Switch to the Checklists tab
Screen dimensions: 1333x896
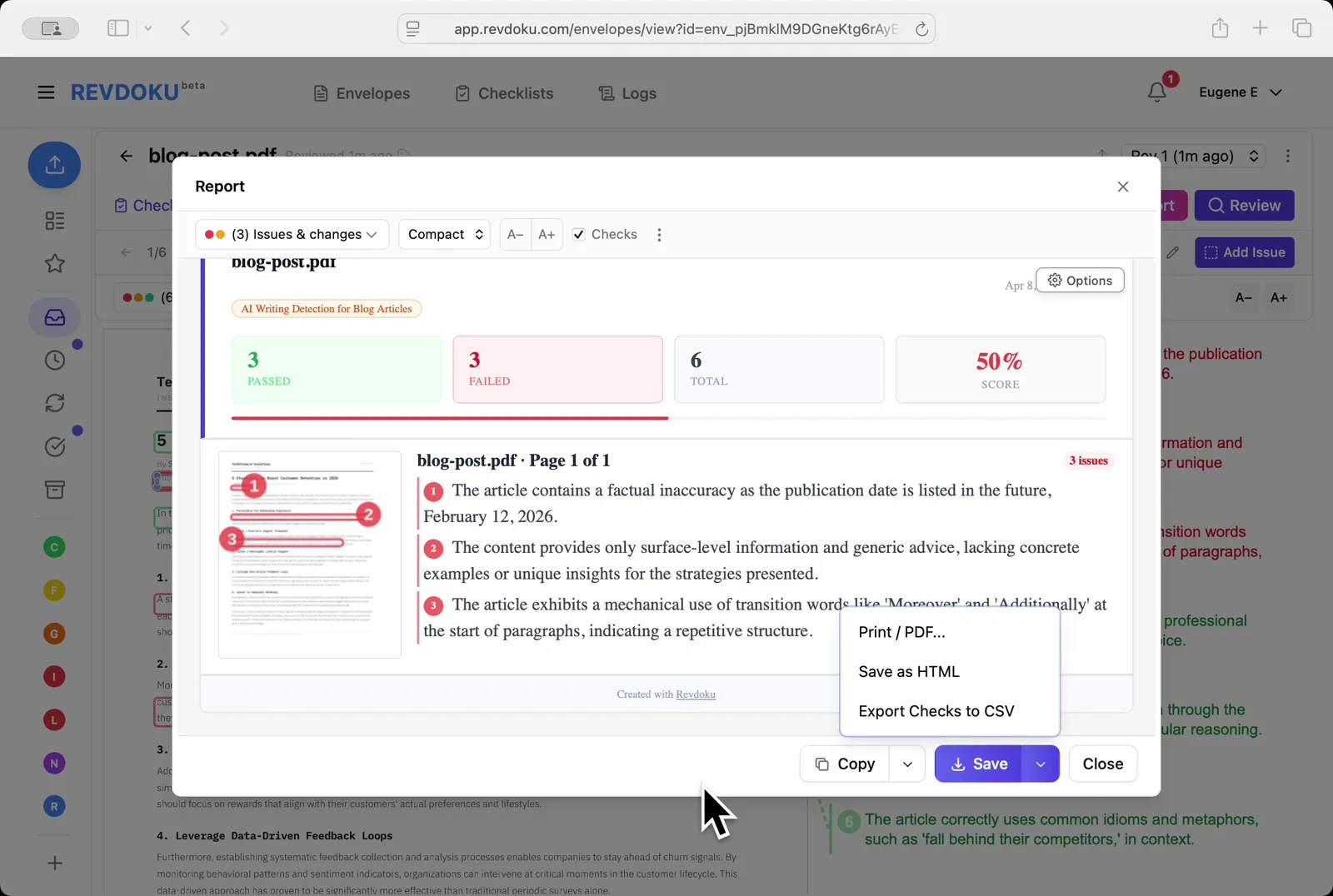[x=503, y=93]
